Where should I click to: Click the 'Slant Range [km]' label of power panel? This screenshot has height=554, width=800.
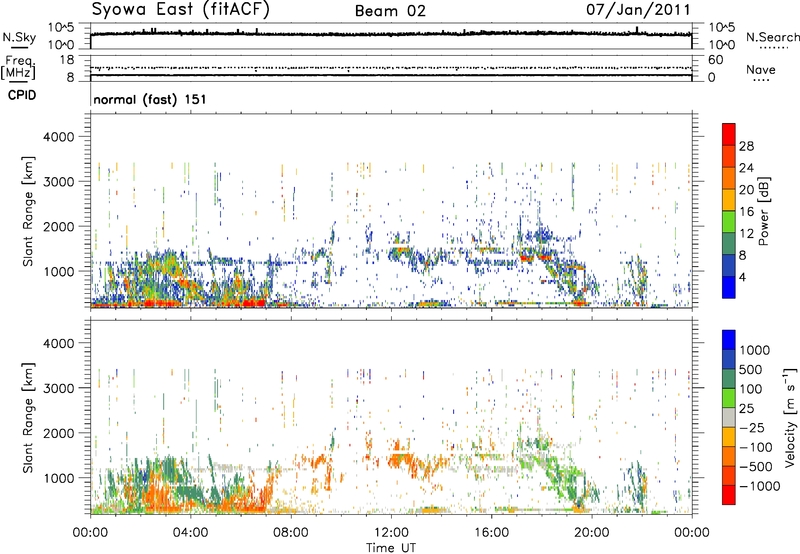[28, 211]
